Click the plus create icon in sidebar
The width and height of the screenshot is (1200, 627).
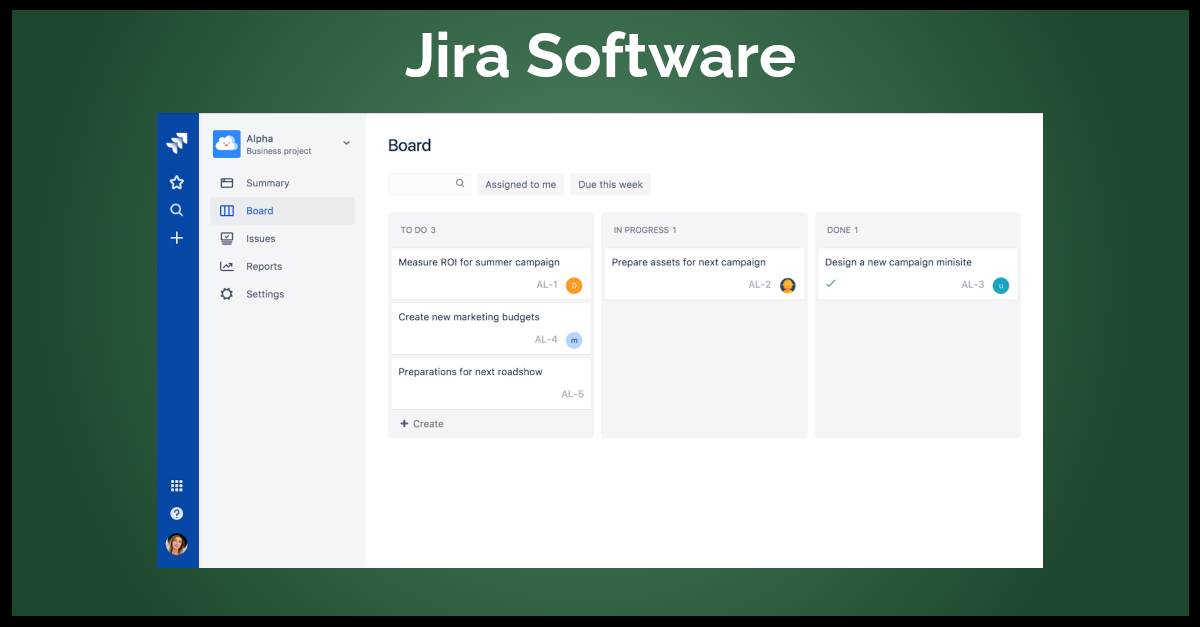coord(177,238)
